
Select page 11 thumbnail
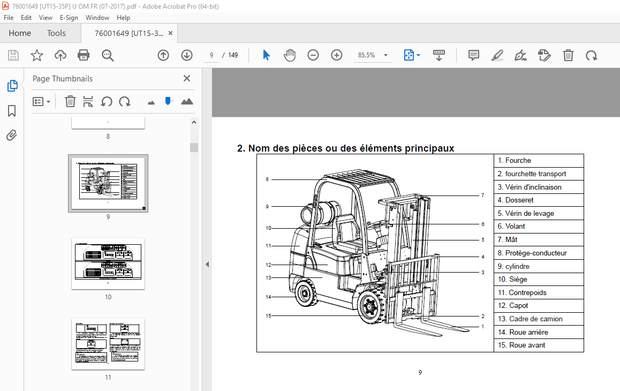click(108, 344)
